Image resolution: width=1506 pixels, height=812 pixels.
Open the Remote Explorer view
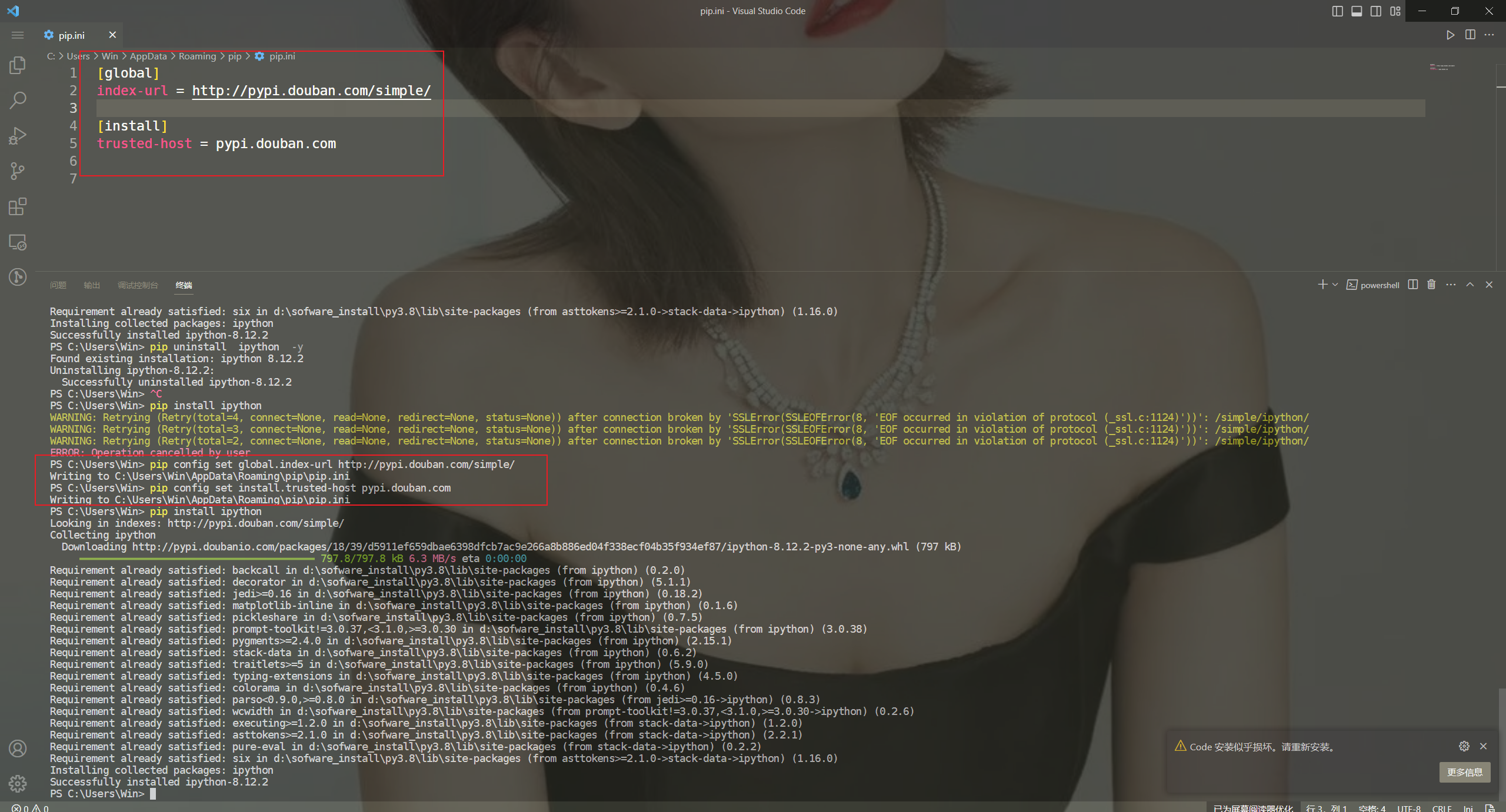[x=18, y=242]
